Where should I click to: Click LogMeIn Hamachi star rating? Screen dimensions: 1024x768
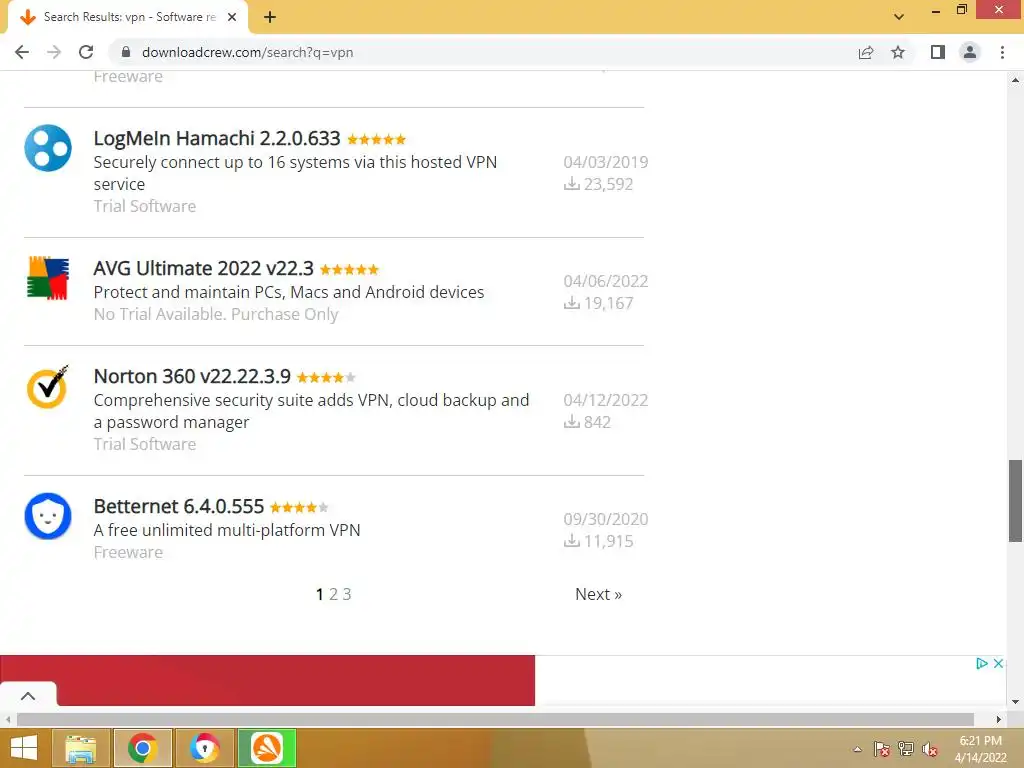376,139
